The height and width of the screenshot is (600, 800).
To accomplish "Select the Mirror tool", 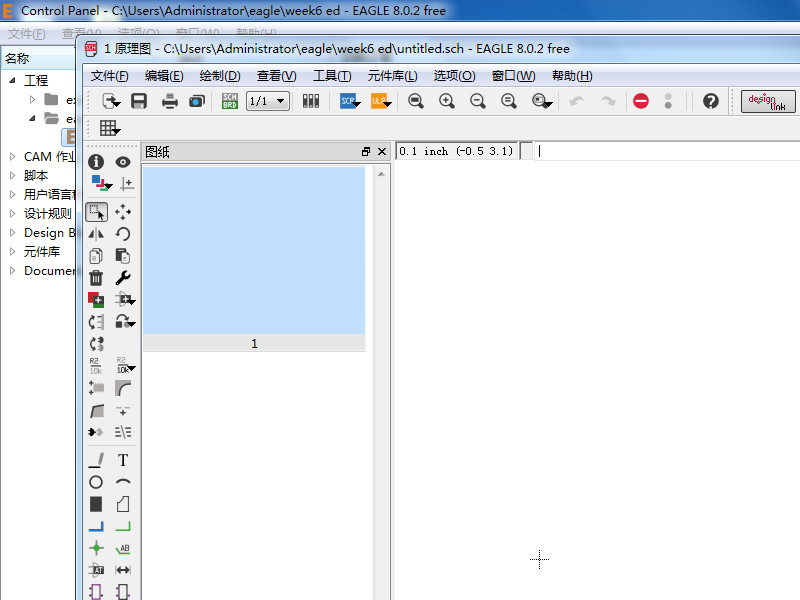I will point(96,234).
